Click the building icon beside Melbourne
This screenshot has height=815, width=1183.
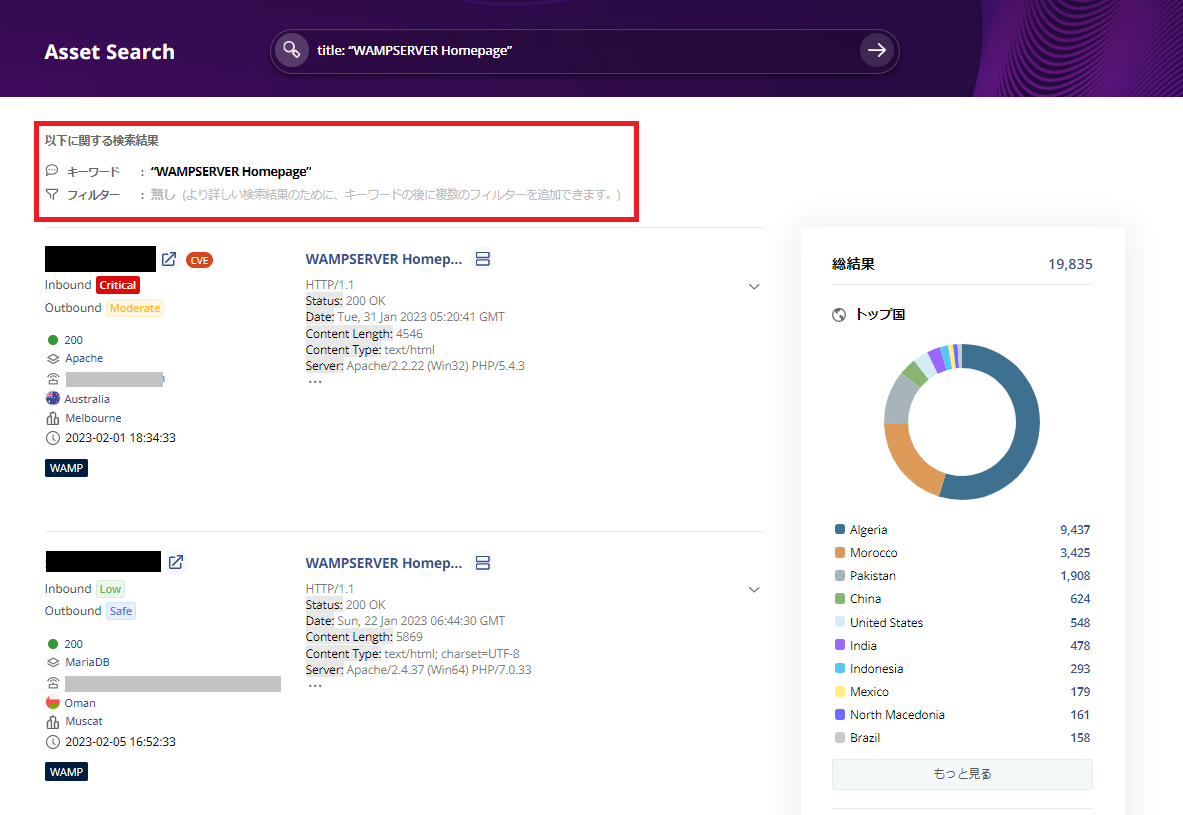click(53, 419)
